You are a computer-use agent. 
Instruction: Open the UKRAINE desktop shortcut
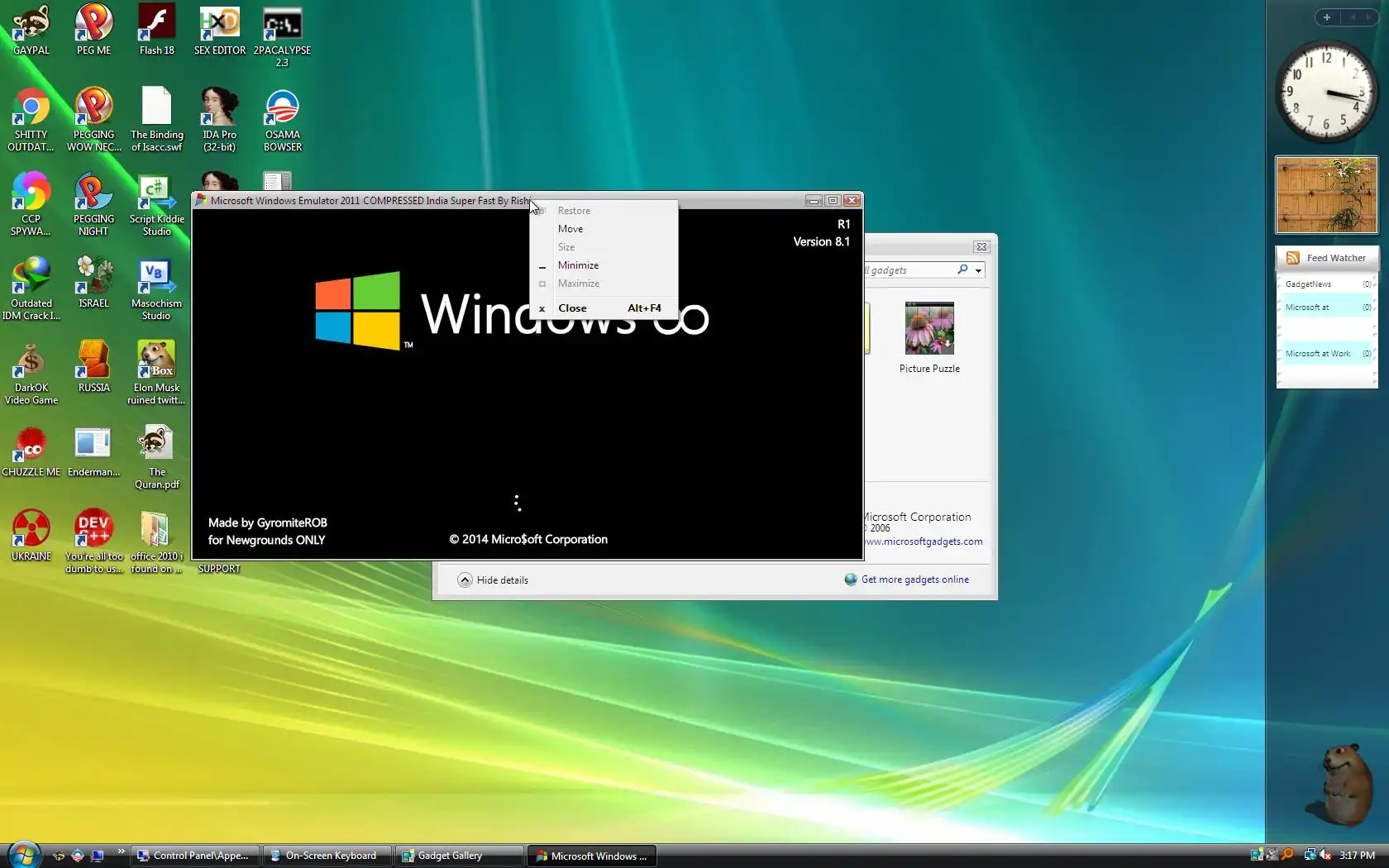[31, 536]
